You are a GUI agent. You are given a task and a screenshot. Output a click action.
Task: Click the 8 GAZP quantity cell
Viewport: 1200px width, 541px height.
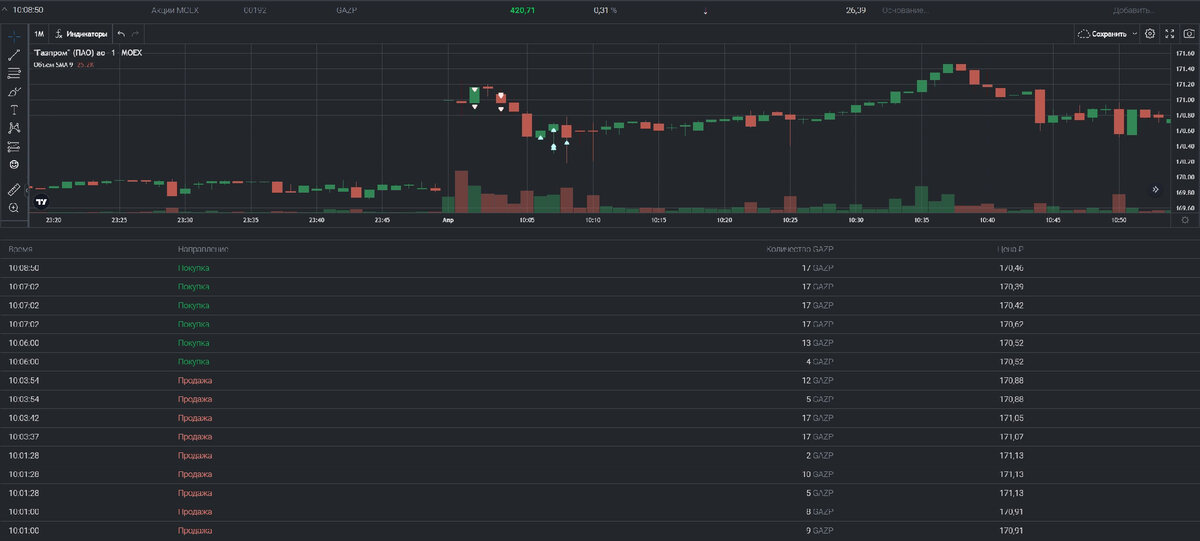pyautogui.click(x=820, y=511)
